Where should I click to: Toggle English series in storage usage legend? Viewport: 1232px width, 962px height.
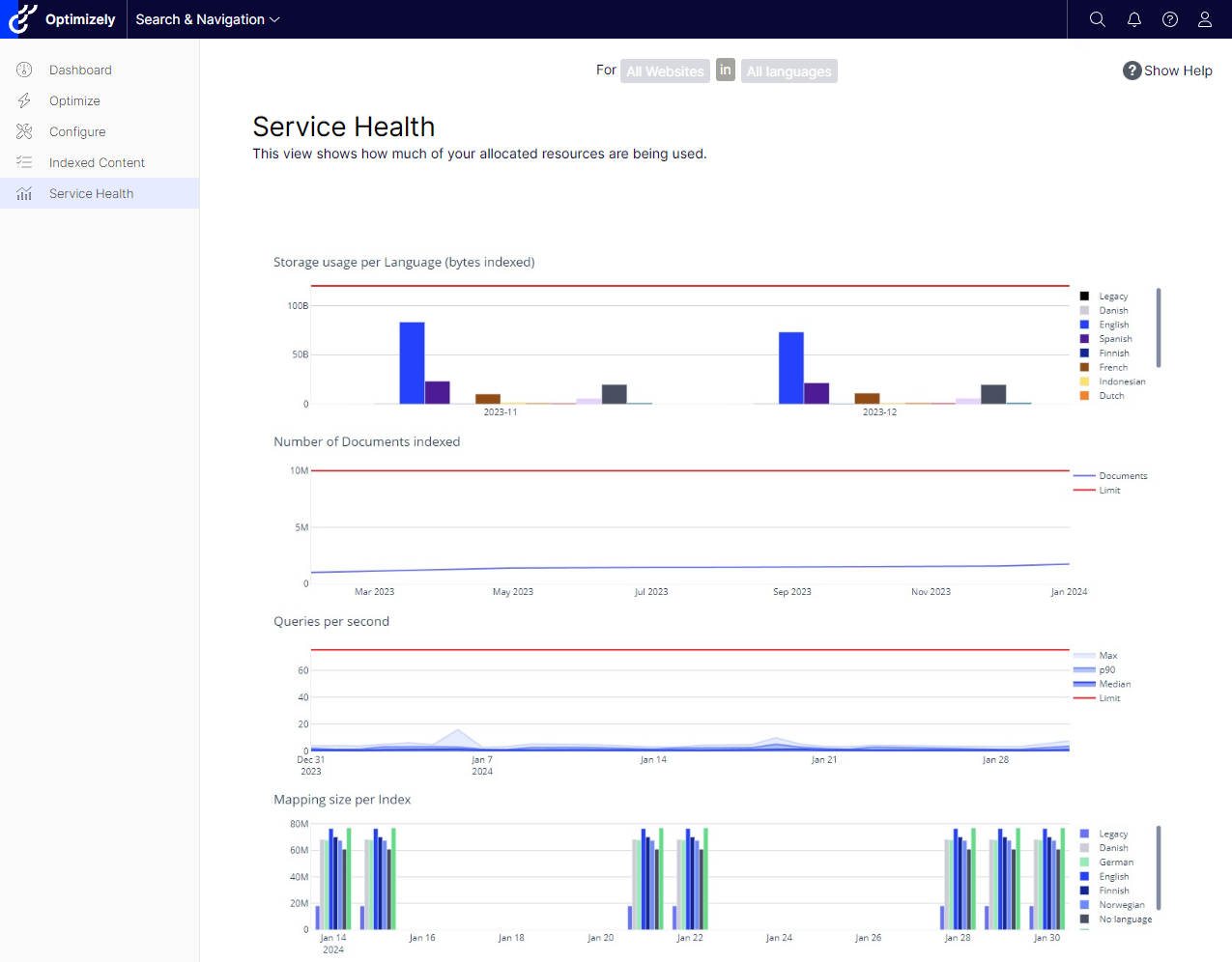click(x=1113, y=325)
